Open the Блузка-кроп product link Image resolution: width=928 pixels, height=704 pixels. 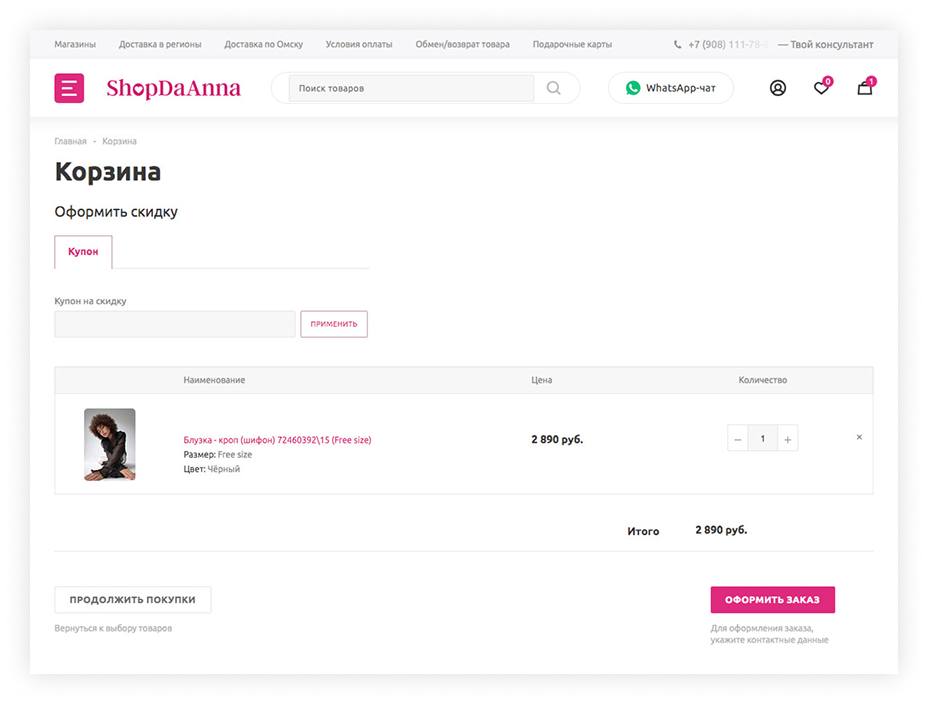pyautogui.click(x=277, y=440)
